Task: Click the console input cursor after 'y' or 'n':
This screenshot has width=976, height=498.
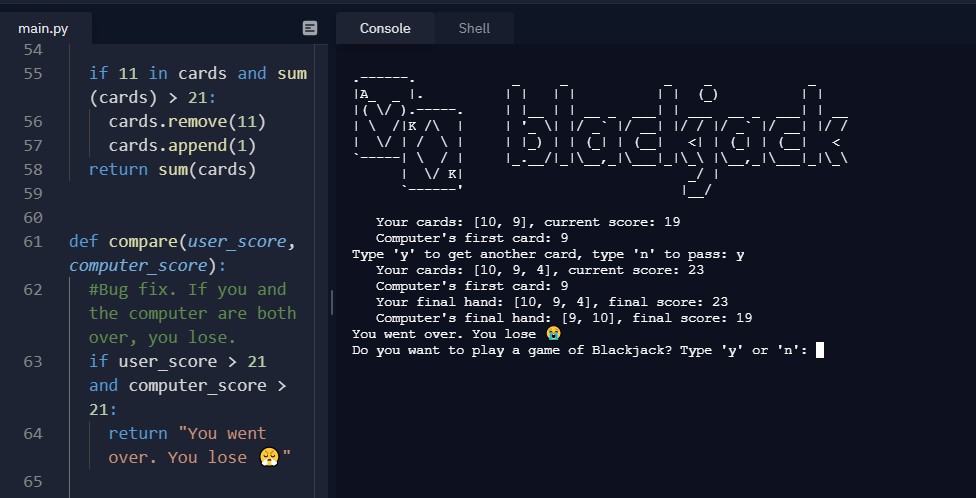Action: pyautogui.click(x=820, y=350)
